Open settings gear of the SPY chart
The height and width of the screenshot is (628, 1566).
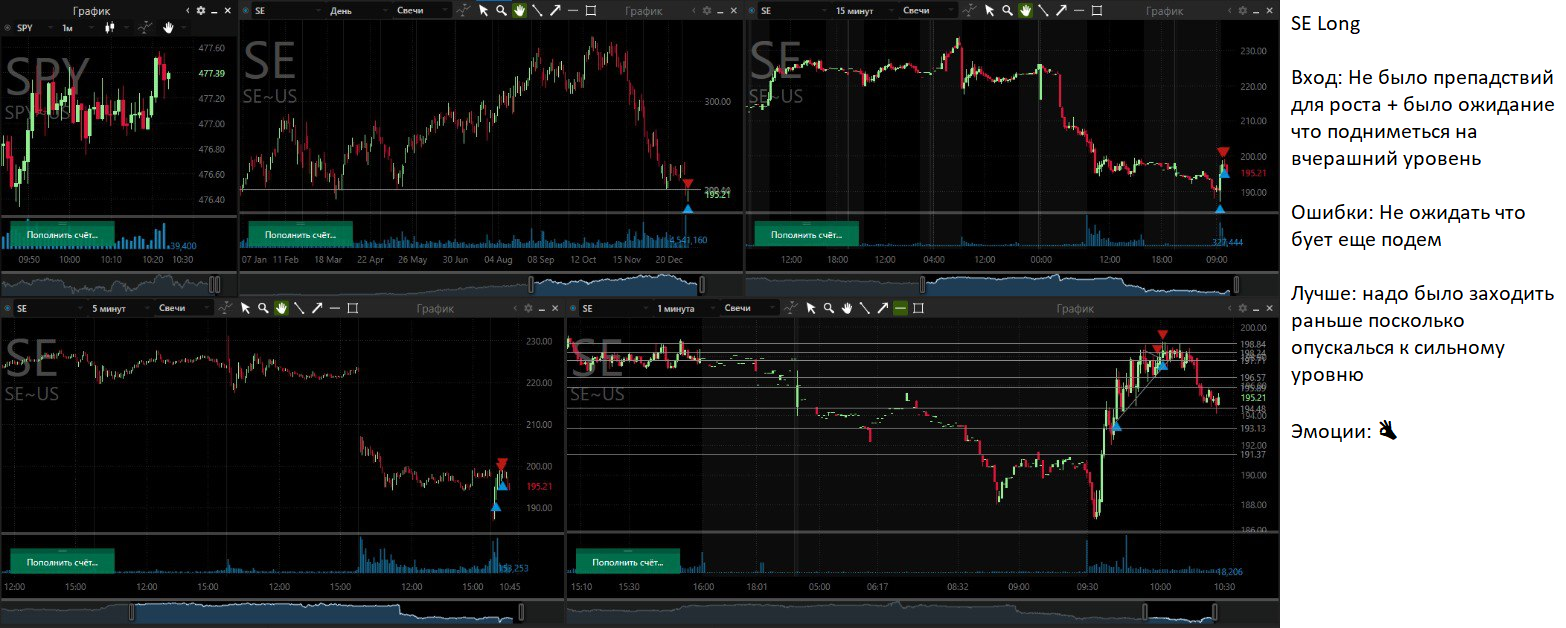pyautogui.click(x=201, y=11)
